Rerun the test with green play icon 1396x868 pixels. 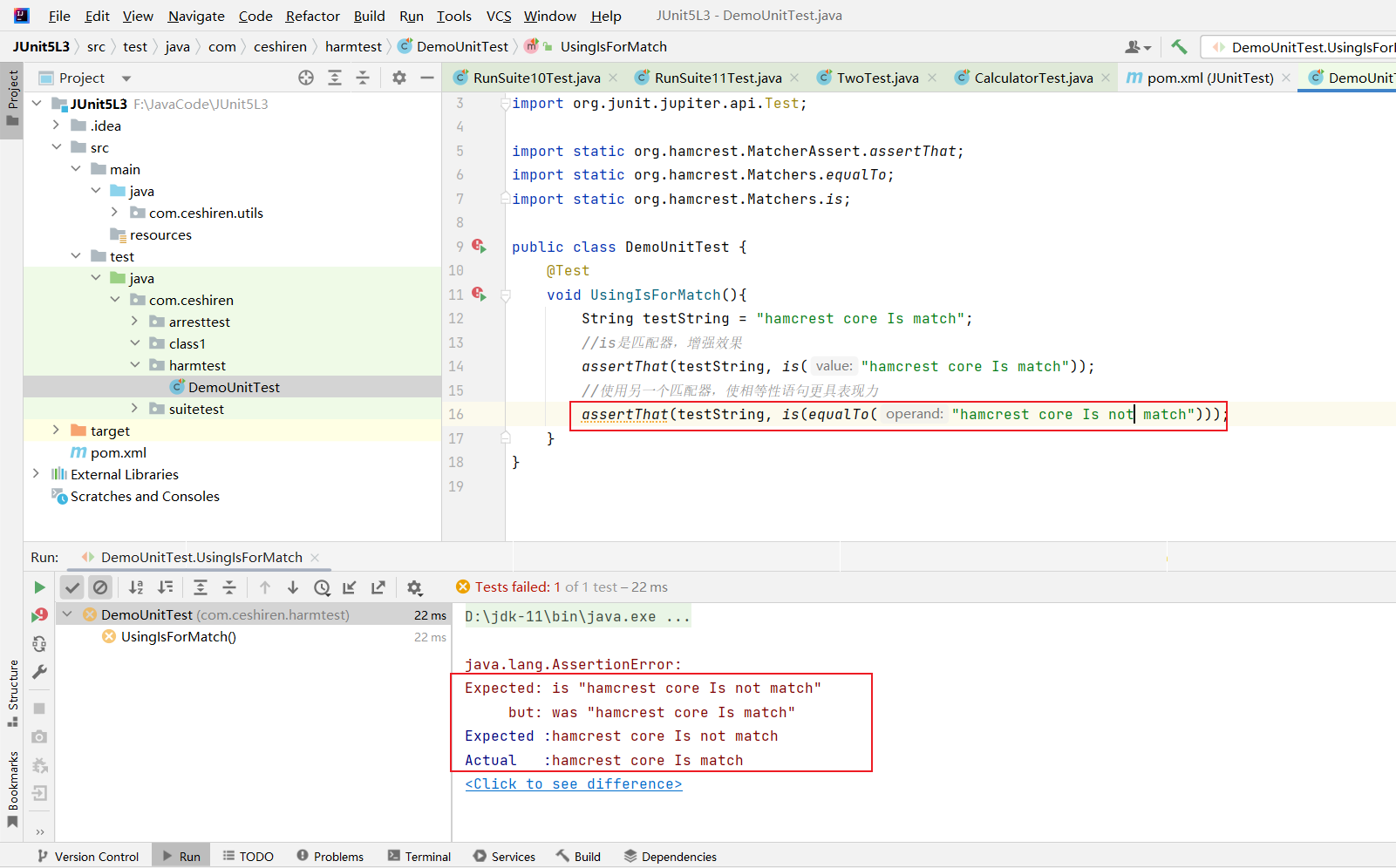point(39,587)
